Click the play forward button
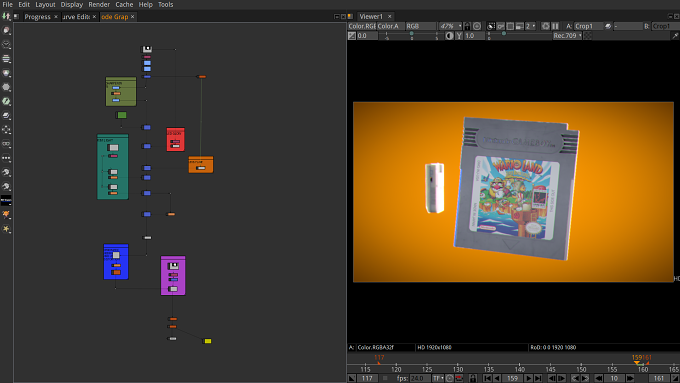Screen dimensions: 680x383 [x=528, y=378]
